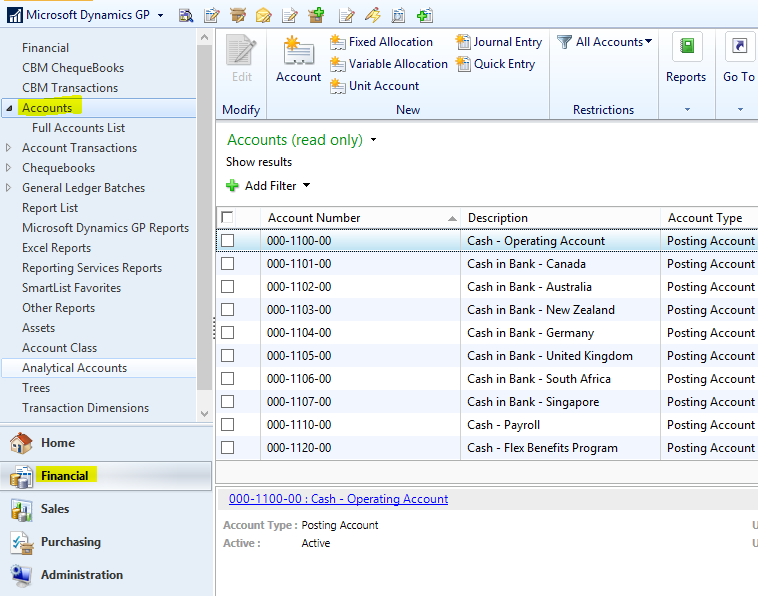This screenshot has width=758, height=596.
Task: Check the box for account 000-1104-00
Action: tap(228, 333)
